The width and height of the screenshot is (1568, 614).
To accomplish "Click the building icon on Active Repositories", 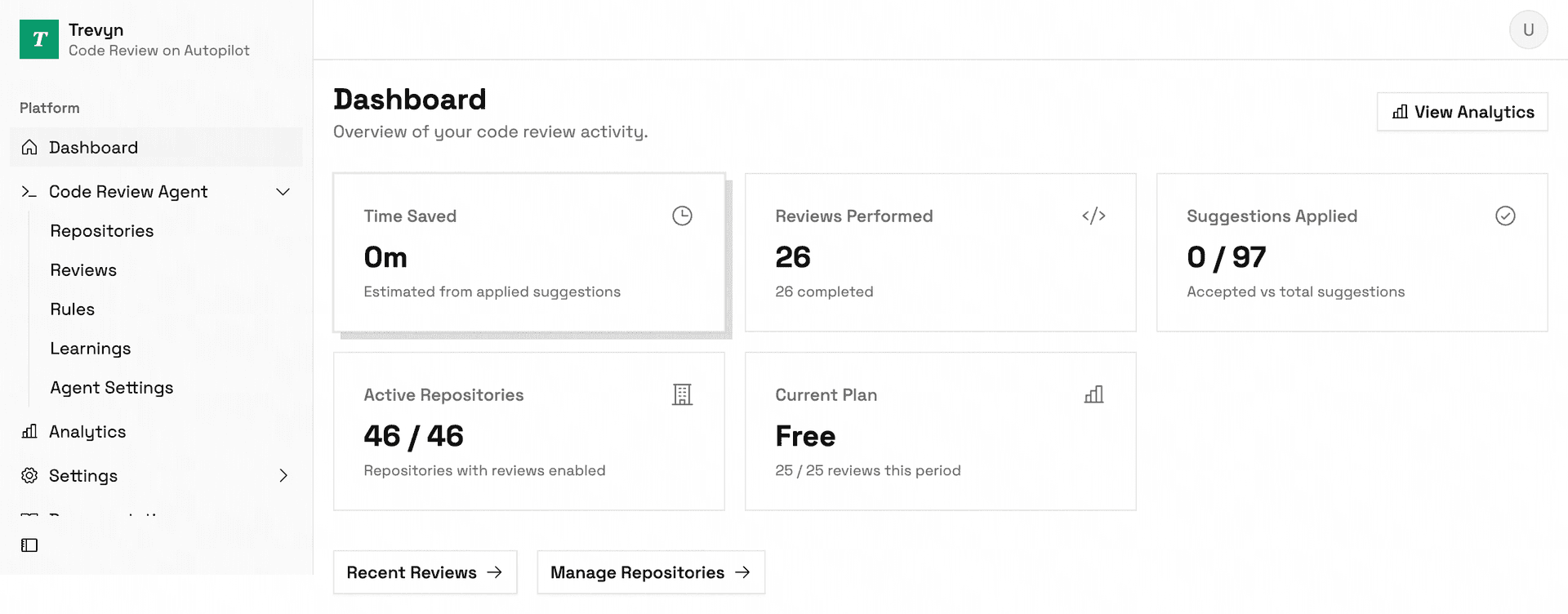I will [682, 394].
